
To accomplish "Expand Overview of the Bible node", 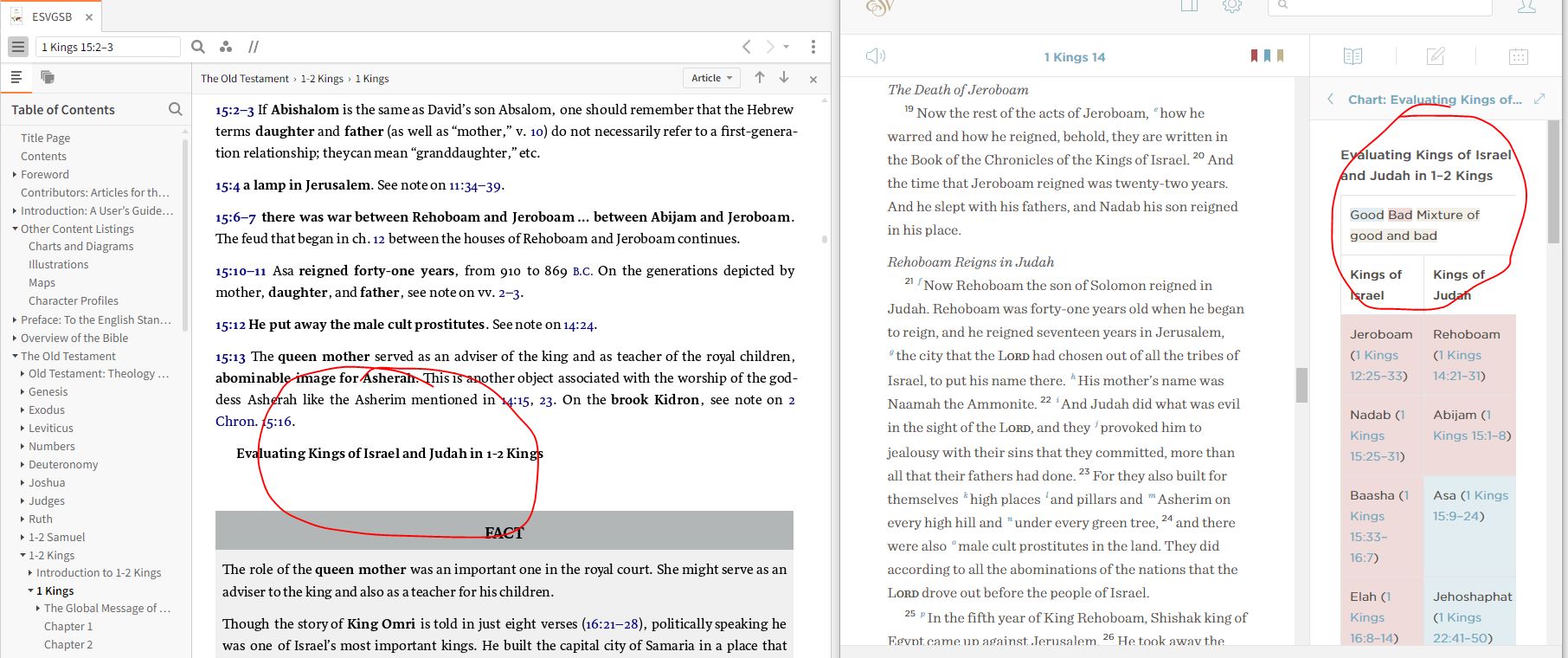I will click(x=15, y=338).
